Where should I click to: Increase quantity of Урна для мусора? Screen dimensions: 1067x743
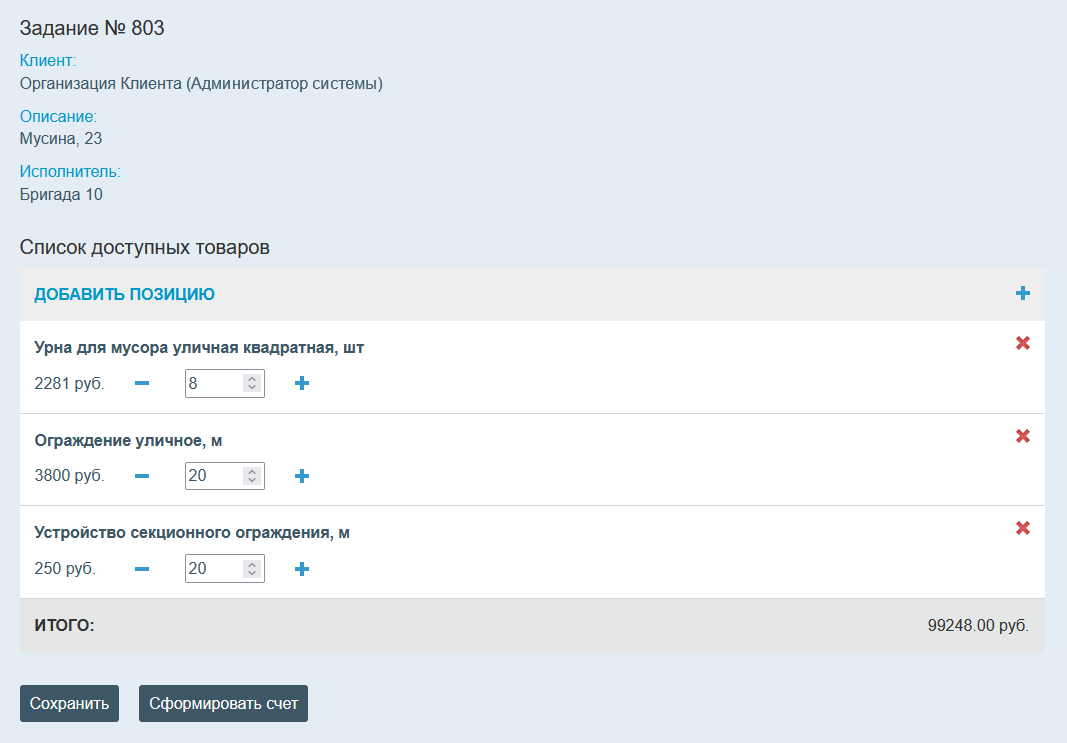tap(302, 384)
